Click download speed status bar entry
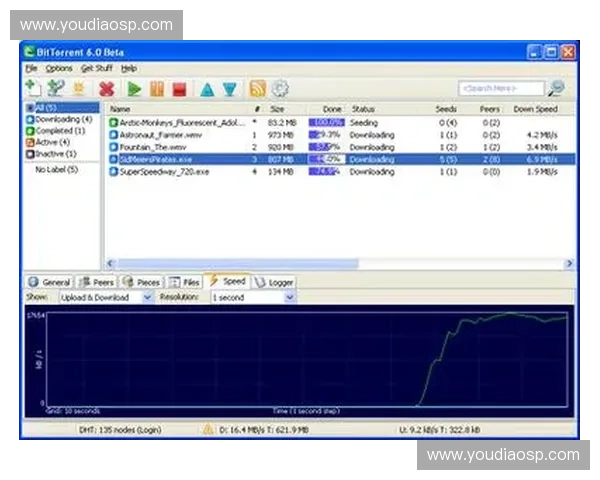Viewport: 600px width, 480px height. point(264,430)
